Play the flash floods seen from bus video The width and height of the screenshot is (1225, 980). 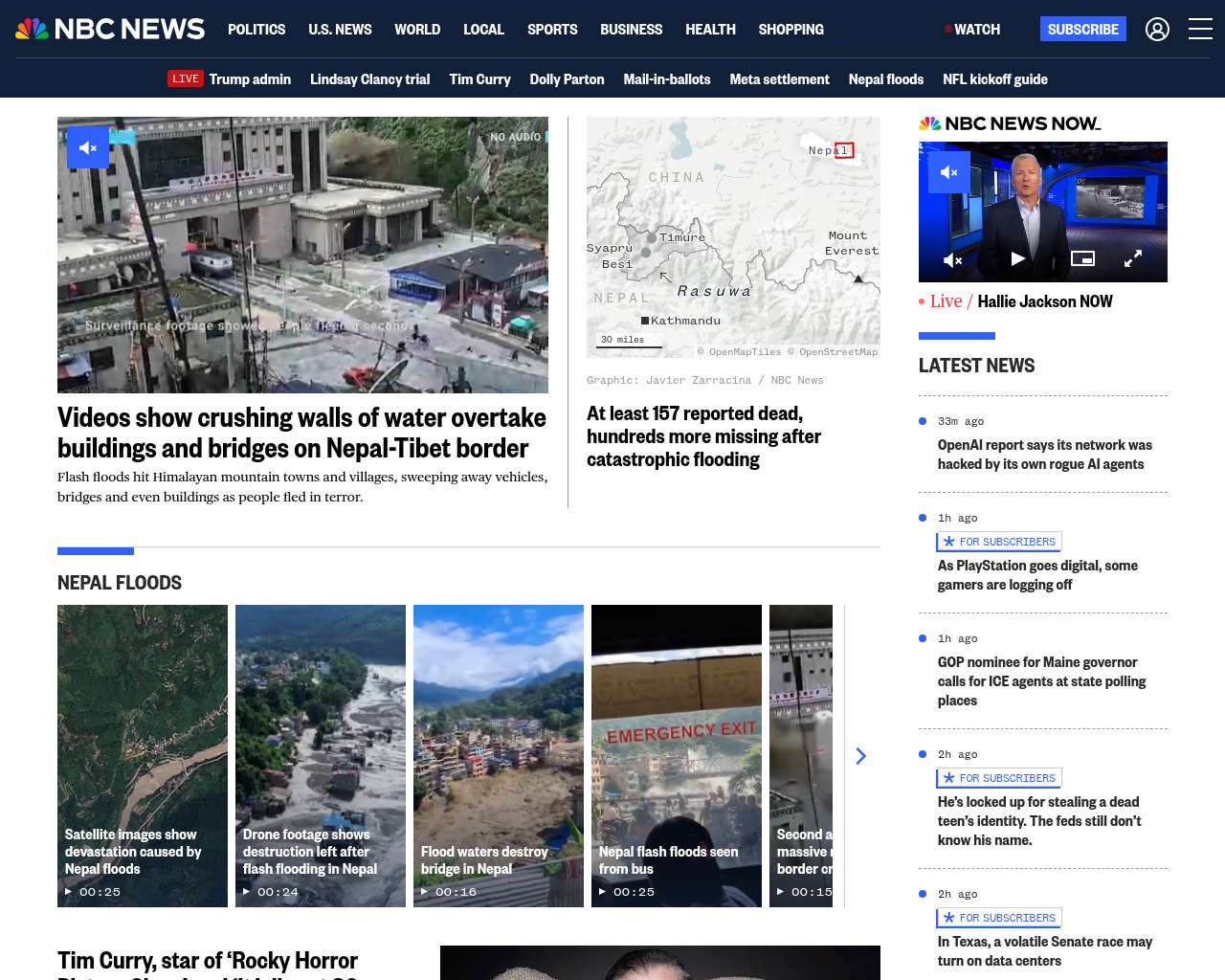[x=677, y=756]
